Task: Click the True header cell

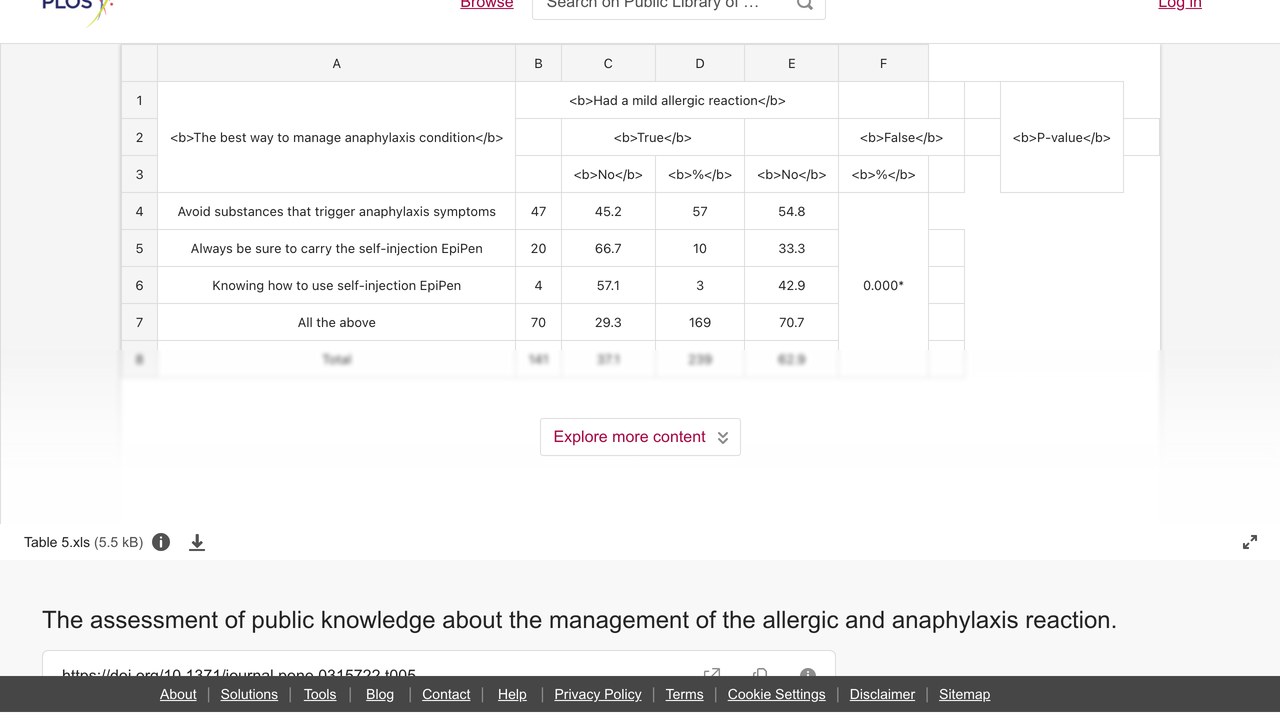Action: pos(653,137)
